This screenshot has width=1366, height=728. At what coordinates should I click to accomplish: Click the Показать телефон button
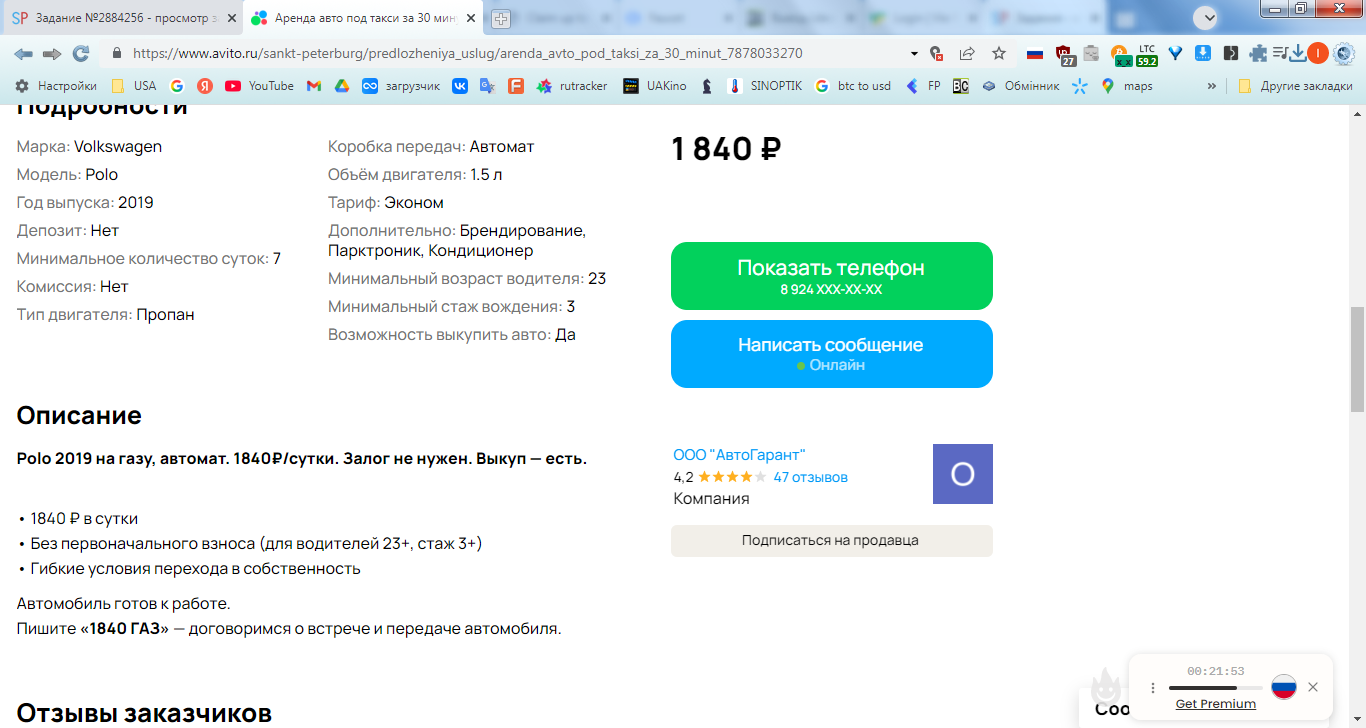[x=832, y=276]
